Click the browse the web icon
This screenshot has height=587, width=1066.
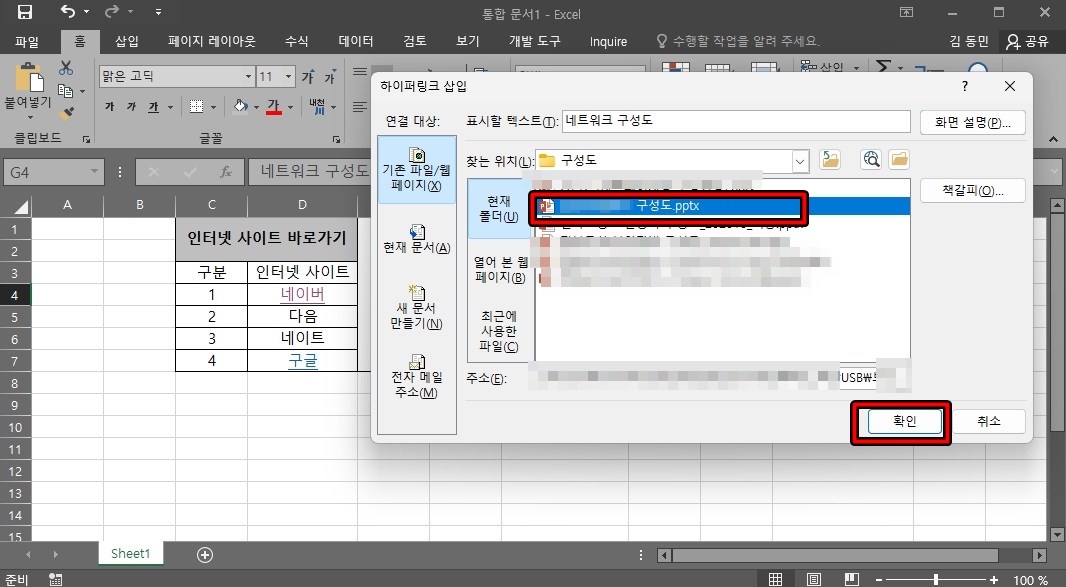[x=871, y=160]
